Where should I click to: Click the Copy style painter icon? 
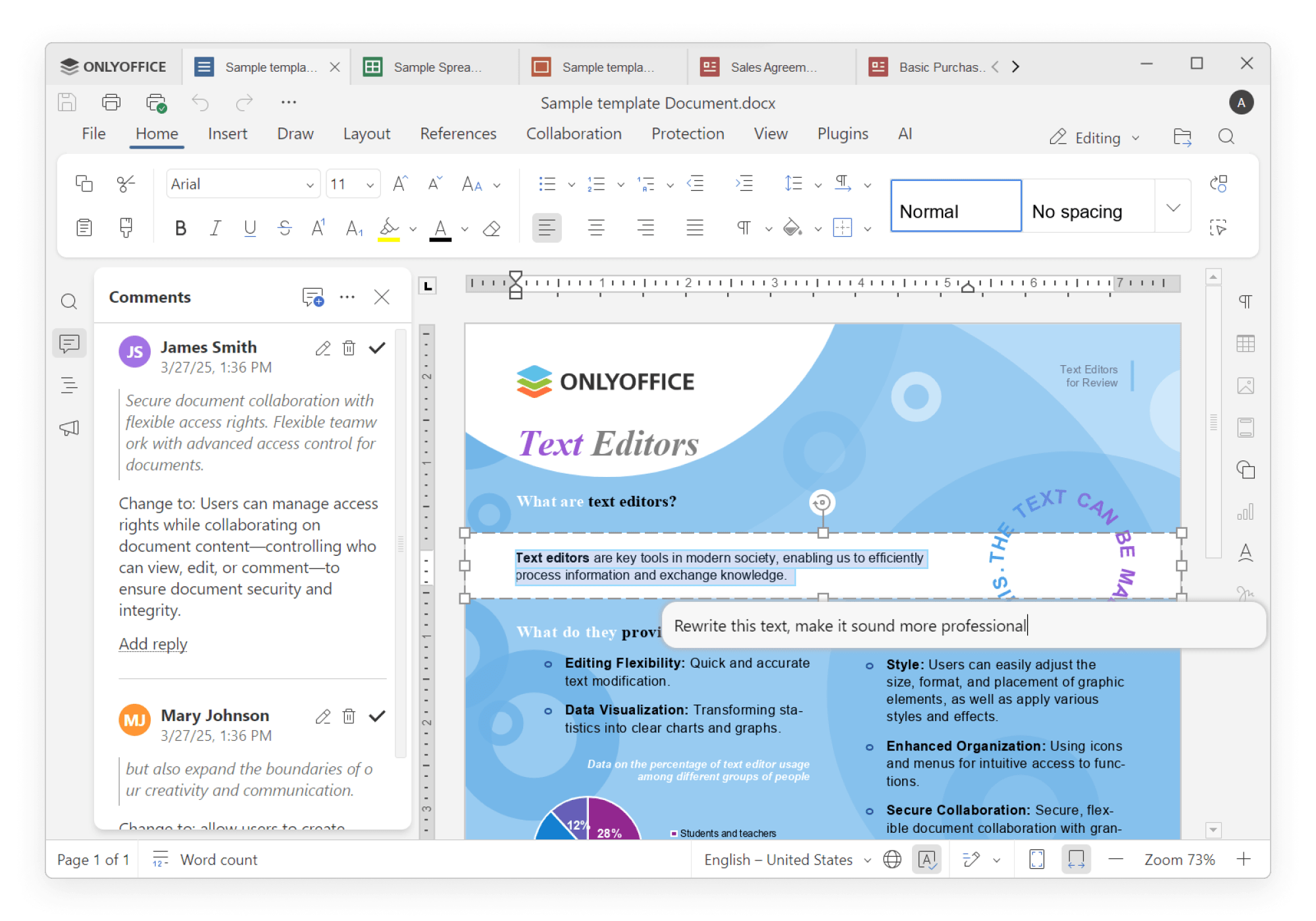[x=126, y=227]
